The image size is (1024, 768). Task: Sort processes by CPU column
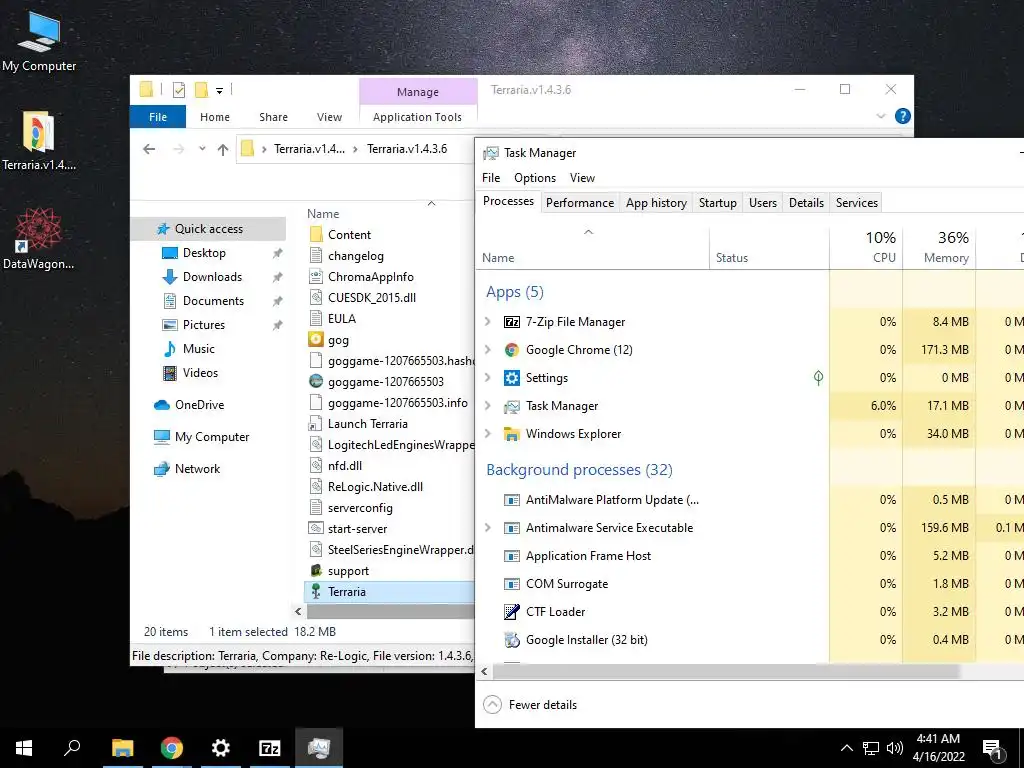(x=866, y=247)
